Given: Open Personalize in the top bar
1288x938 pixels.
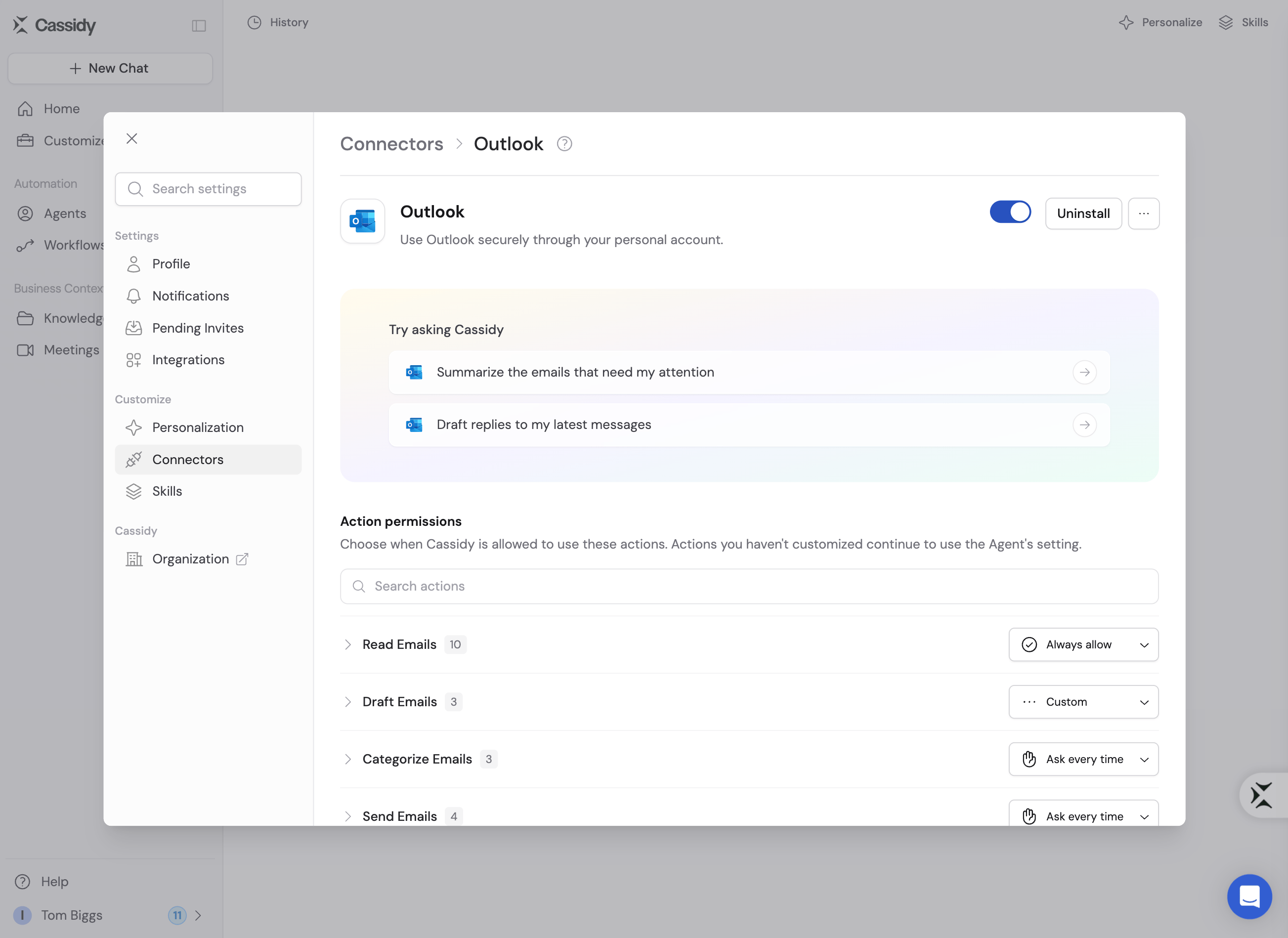Looking at the screenshot, I should 1160,22.
